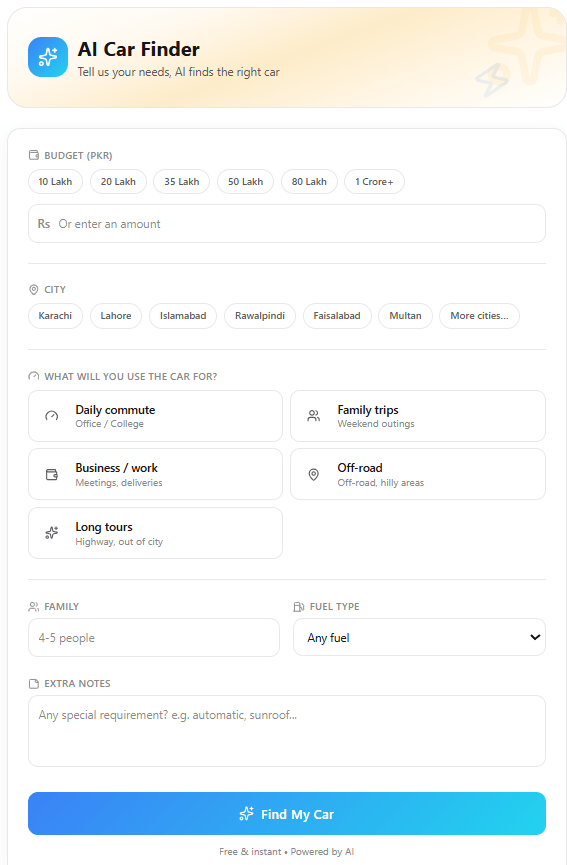Click the people icon beside Family label
The height and width of the screenshot is (865, 567).
[34, 607]
